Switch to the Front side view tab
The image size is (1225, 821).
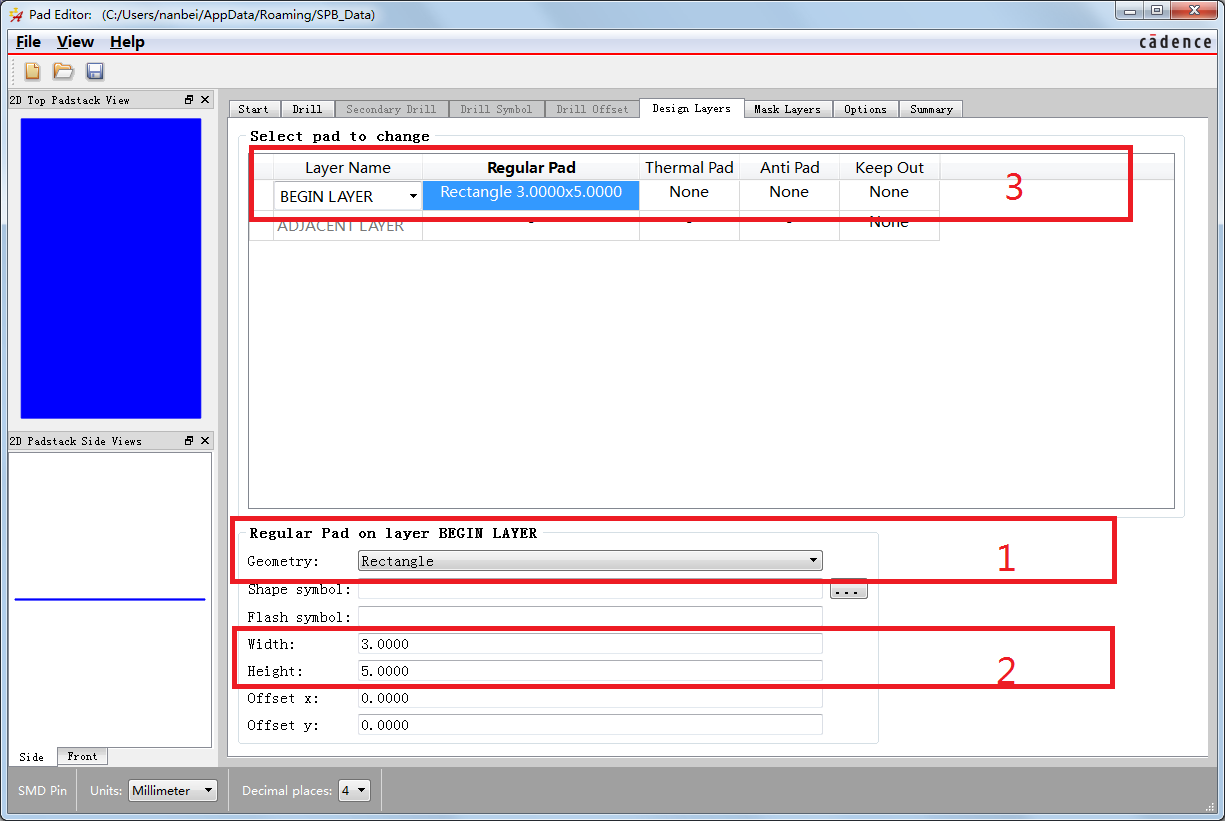[x=82, y=757]
